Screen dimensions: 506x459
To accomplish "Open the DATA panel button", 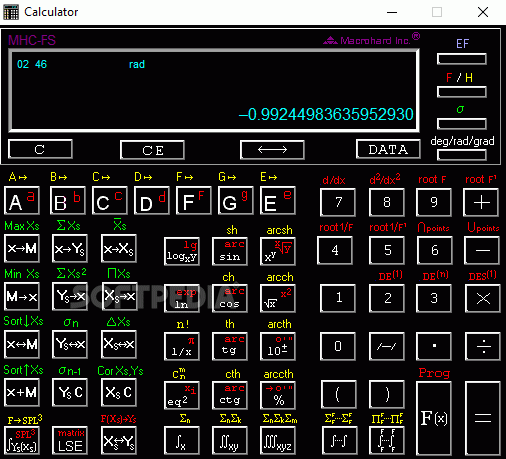I will pyautogui.click(x=388, y=149).
